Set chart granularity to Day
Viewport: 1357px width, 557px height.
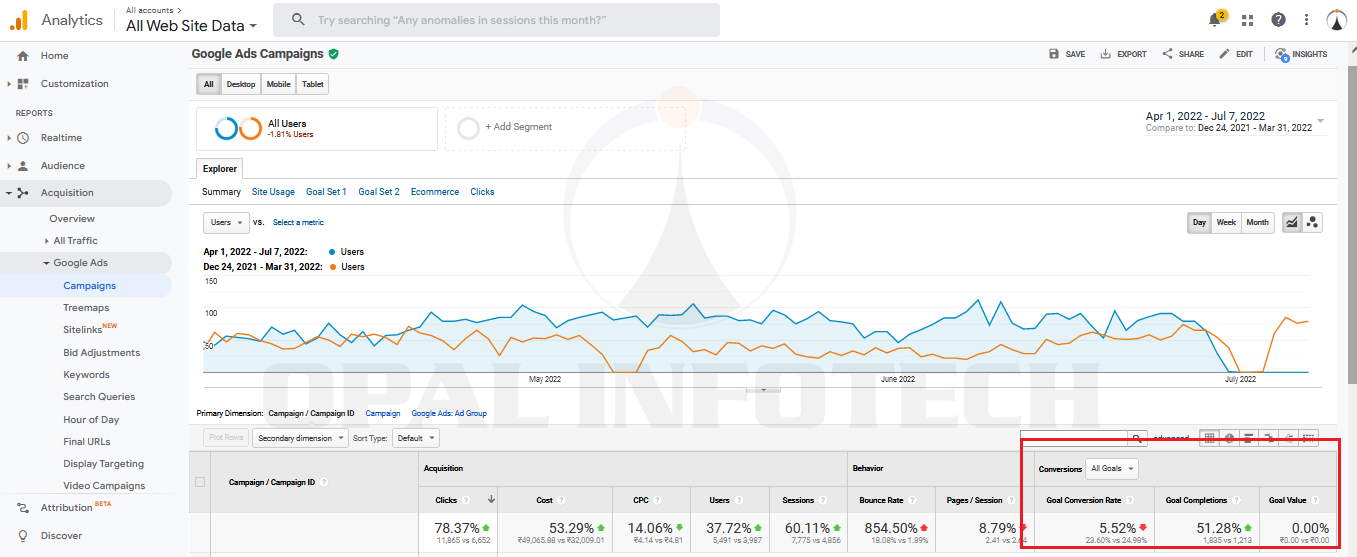1199,223
